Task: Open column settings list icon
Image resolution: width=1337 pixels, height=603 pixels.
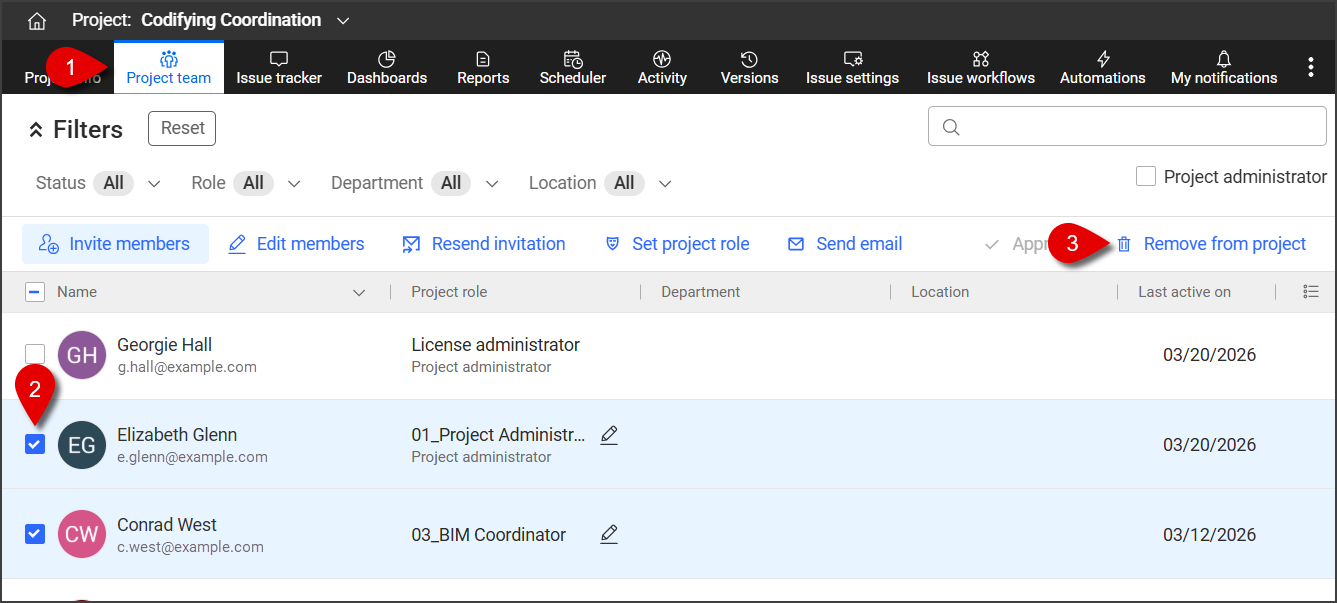Action: pyautogui.click(x=1310, y=292)
